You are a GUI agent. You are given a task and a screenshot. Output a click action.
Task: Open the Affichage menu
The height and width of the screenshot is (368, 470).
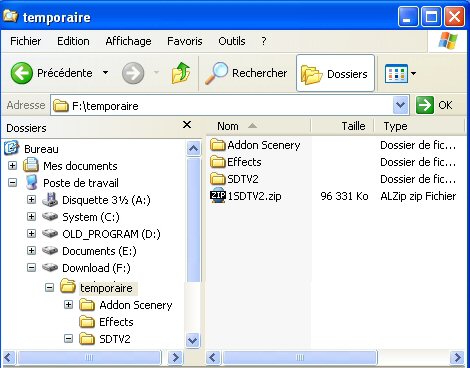(128, 41)
